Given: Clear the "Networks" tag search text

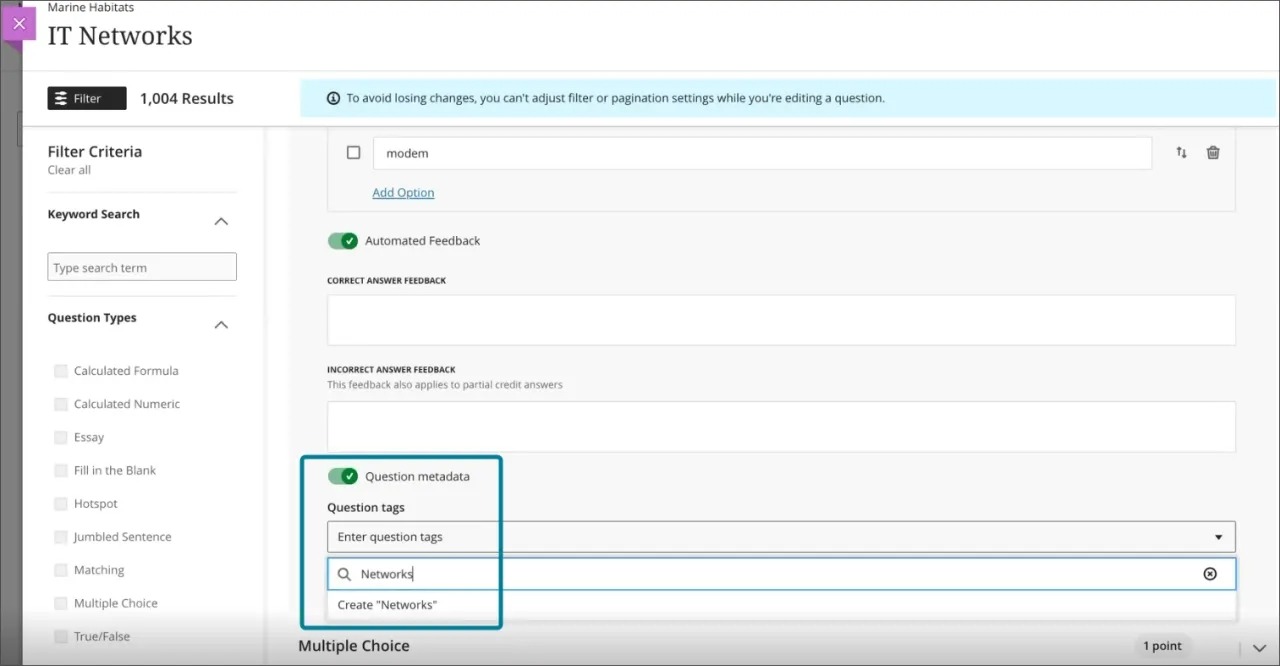Looking at the screenshot, I should click(1210, 573).
